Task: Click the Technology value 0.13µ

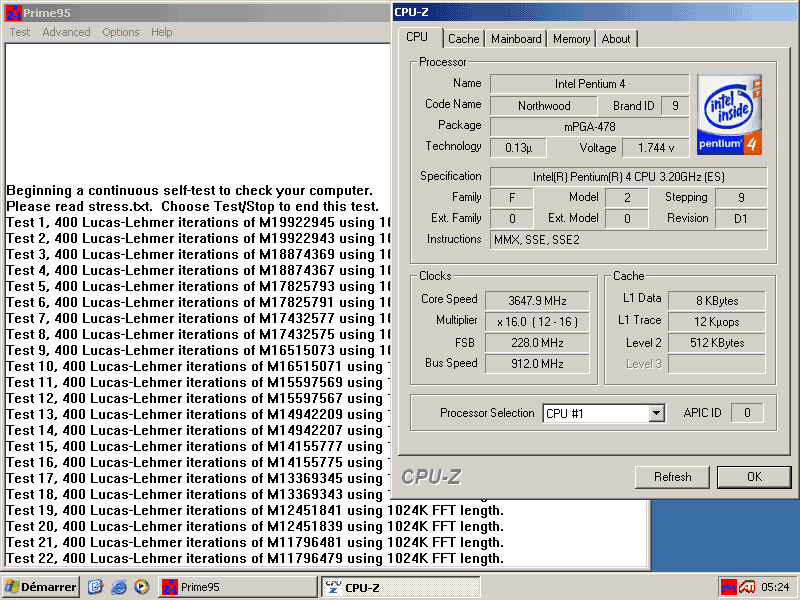Action: [x=518, y=148]
